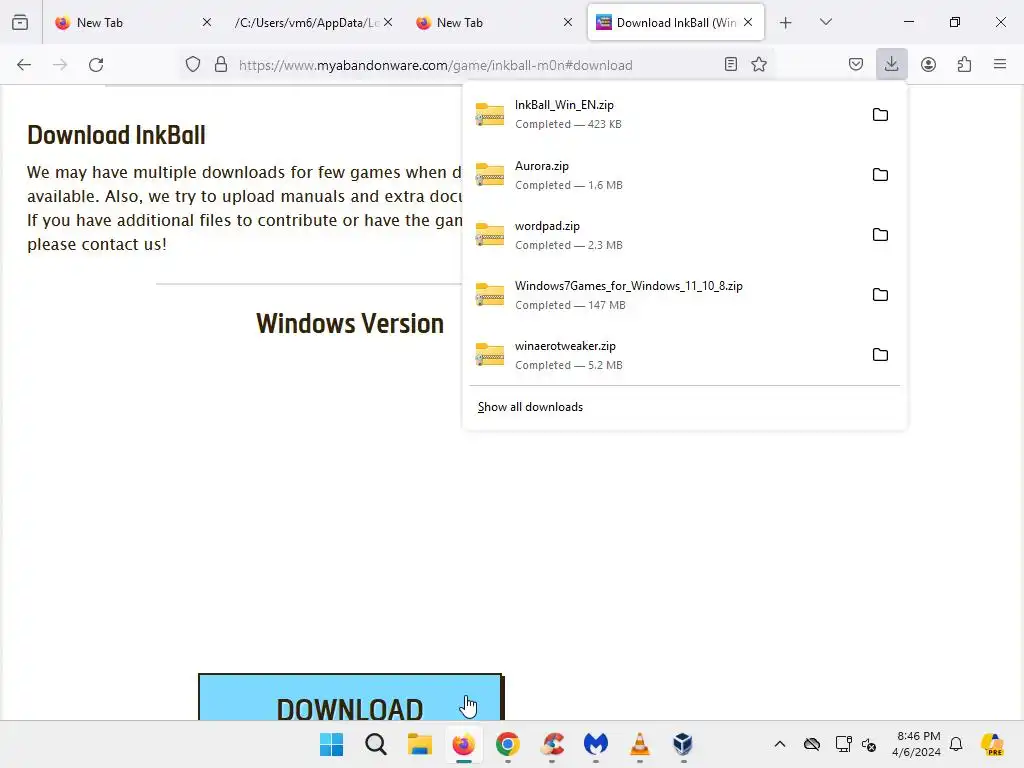Screen dimensions: 1024x768
Task: Click the network status tray icon
Action: [x=843, y=744]
